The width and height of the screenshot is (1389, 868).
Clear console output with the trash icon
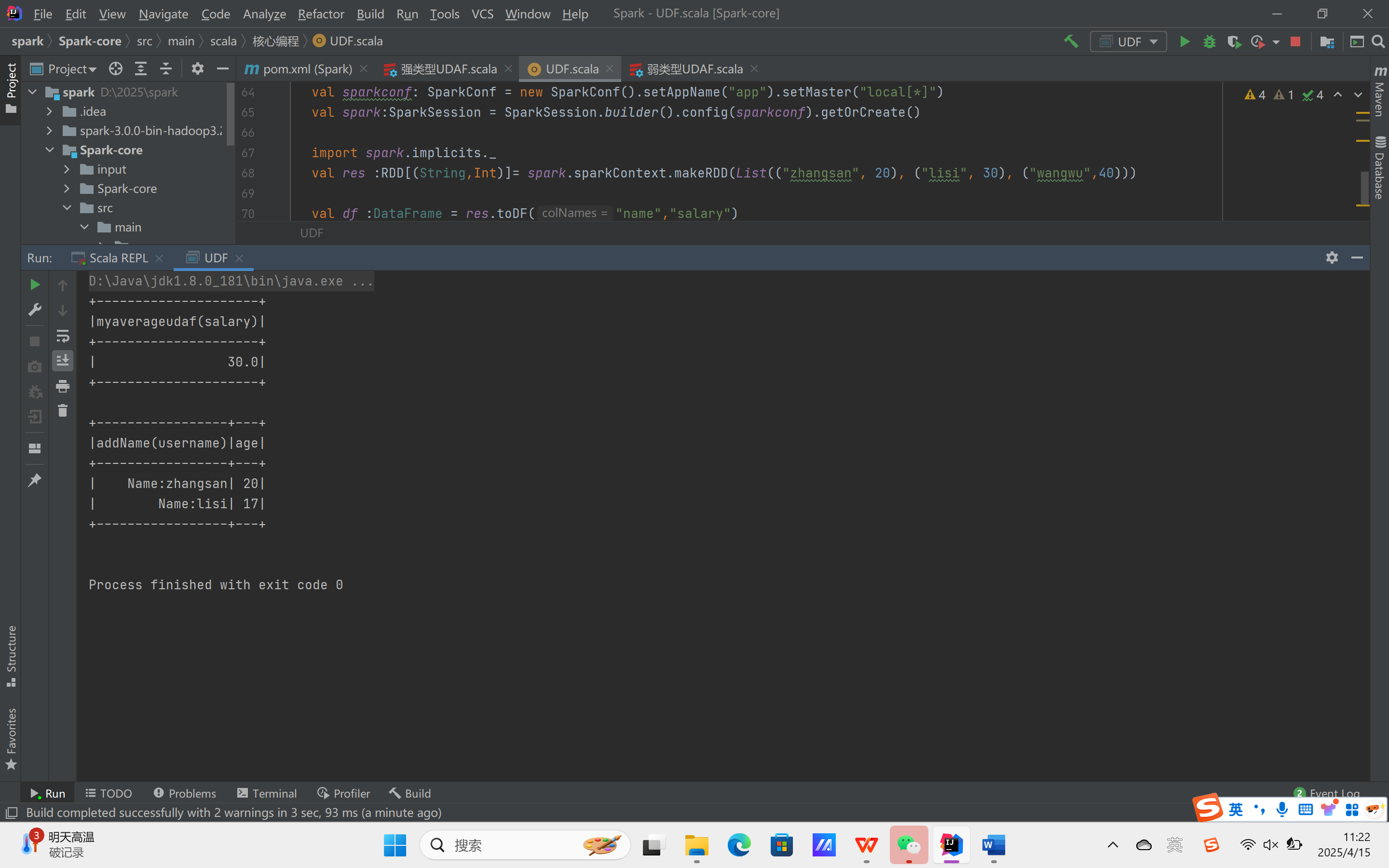pyautogui.click(x=63, y=411)
